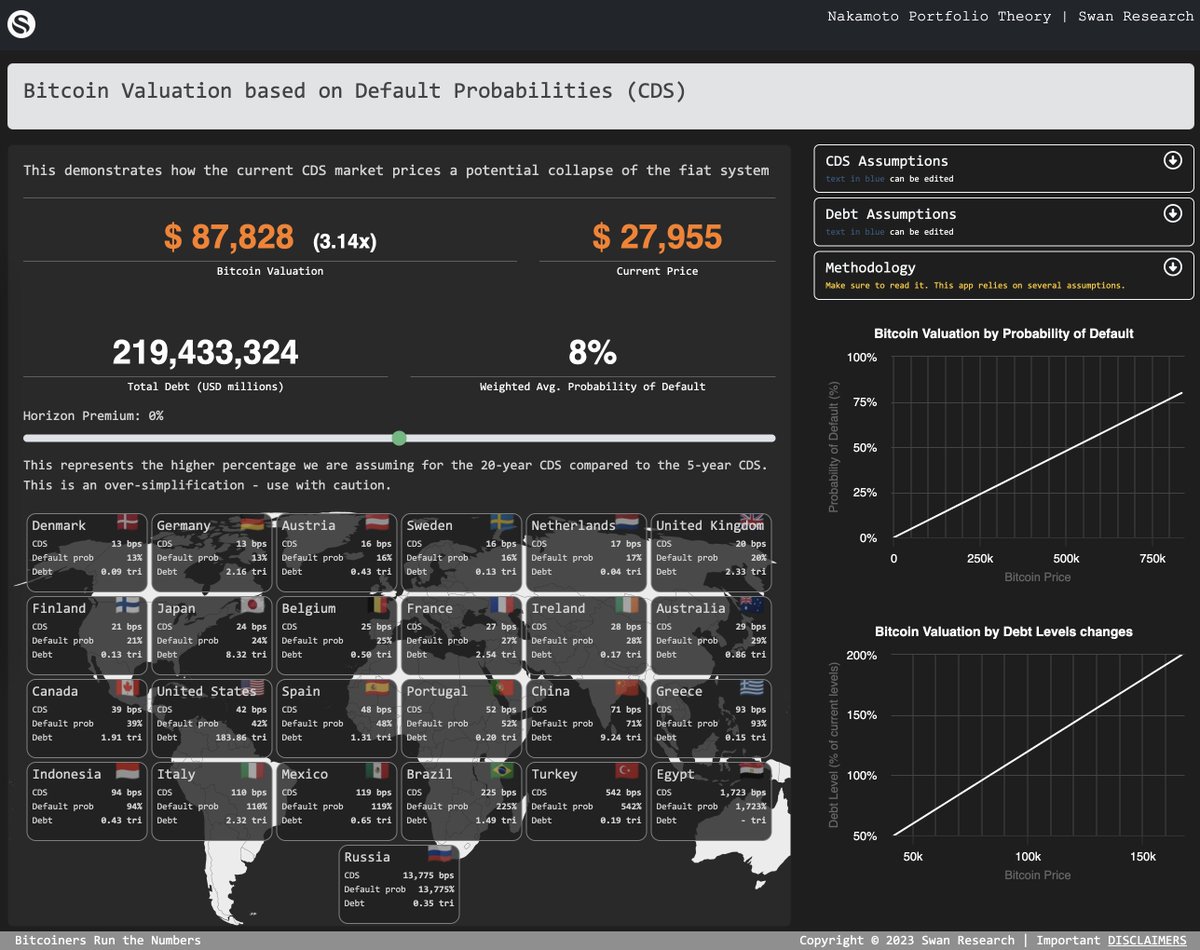Click the Greece flag icon

[x=753, y=688]
